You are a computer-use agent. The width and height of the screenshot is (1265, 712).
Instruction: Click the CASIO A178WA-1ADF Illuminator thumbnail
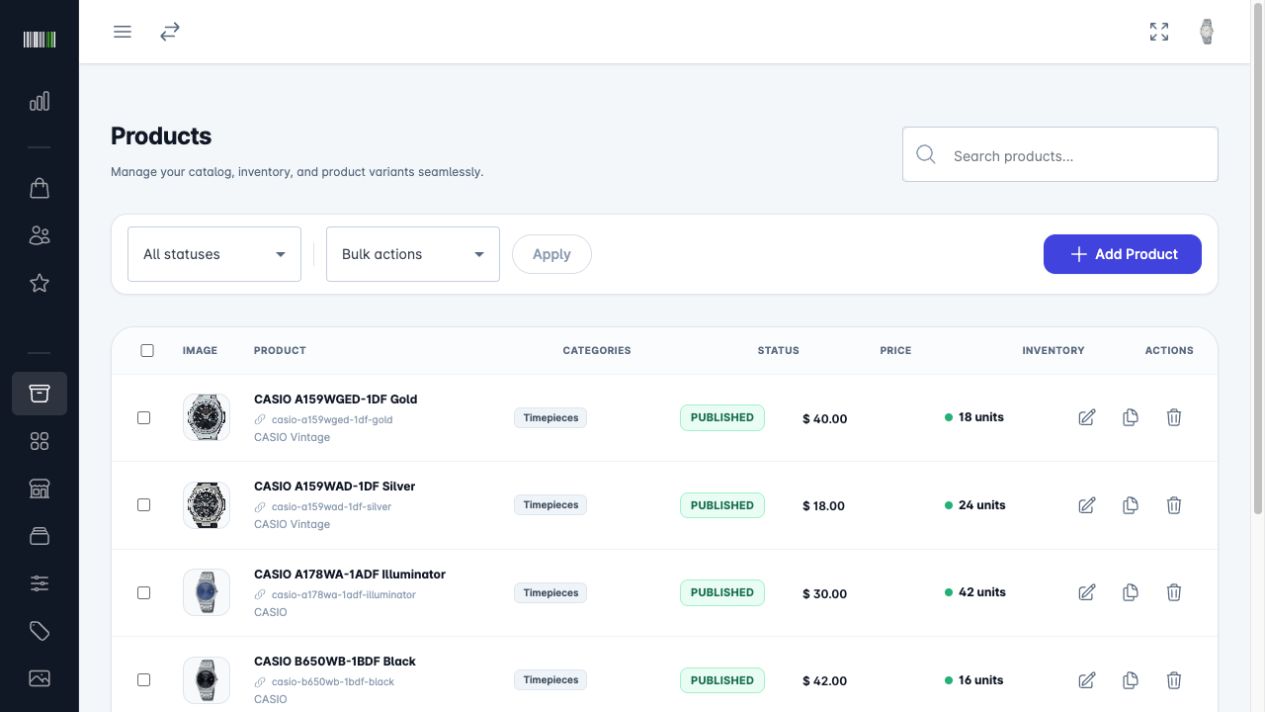coord(206,592)
